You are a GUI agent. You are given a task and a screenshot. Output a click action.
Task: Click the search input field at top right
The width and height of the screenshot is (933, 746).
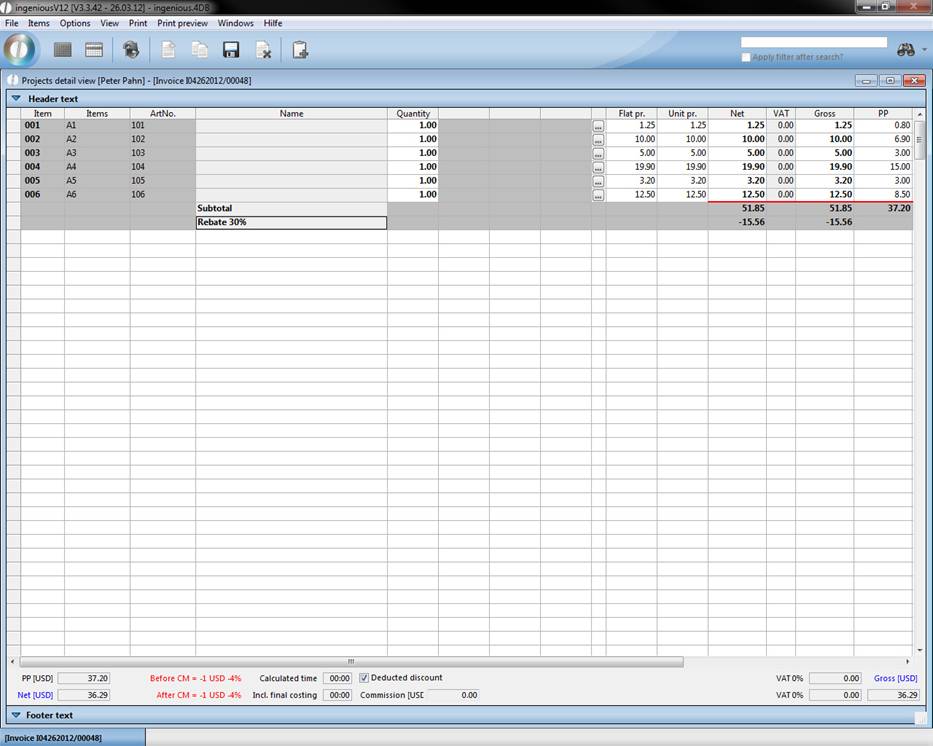tap(813, 43)
